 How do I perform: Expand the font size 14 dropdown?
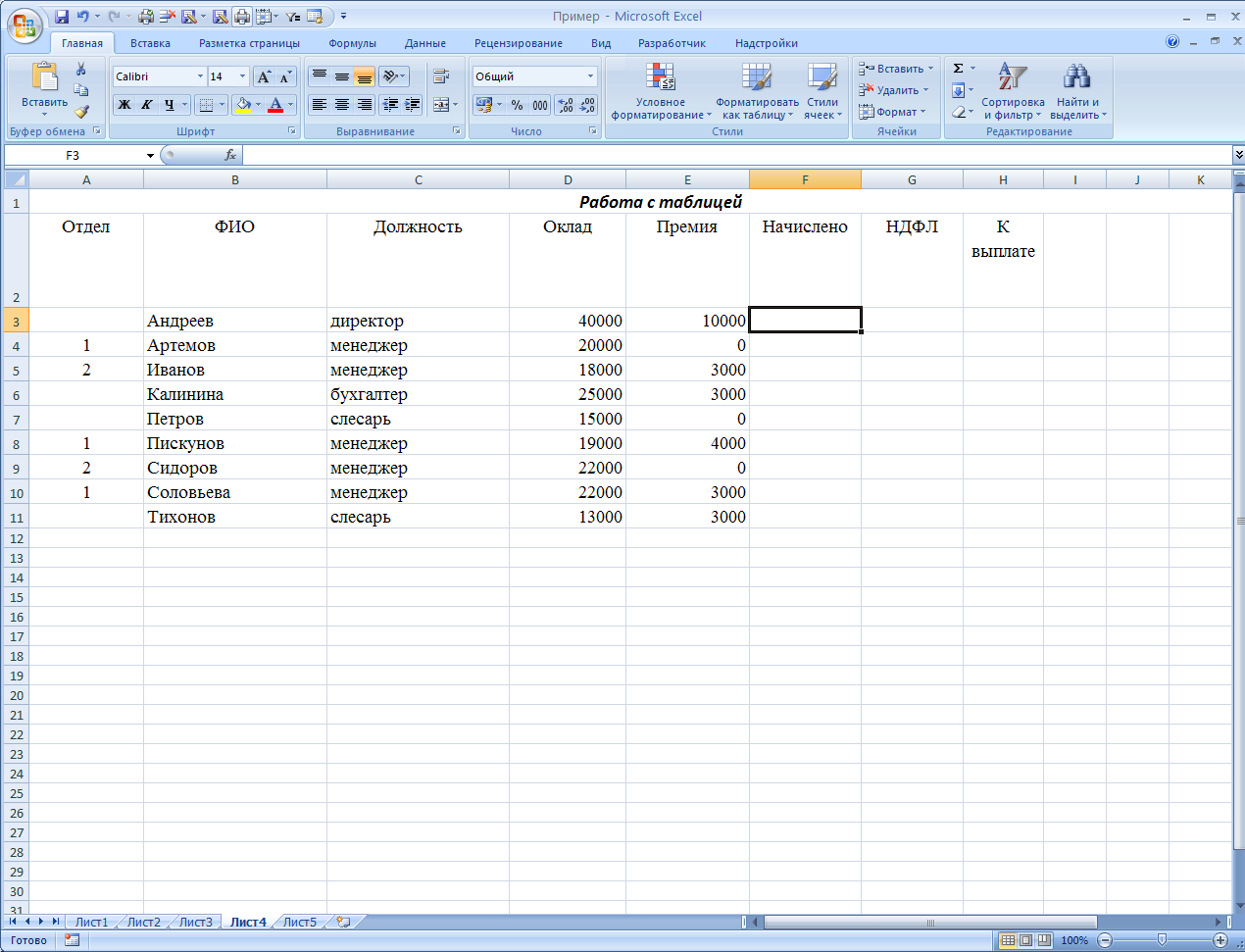pos(243,76)
